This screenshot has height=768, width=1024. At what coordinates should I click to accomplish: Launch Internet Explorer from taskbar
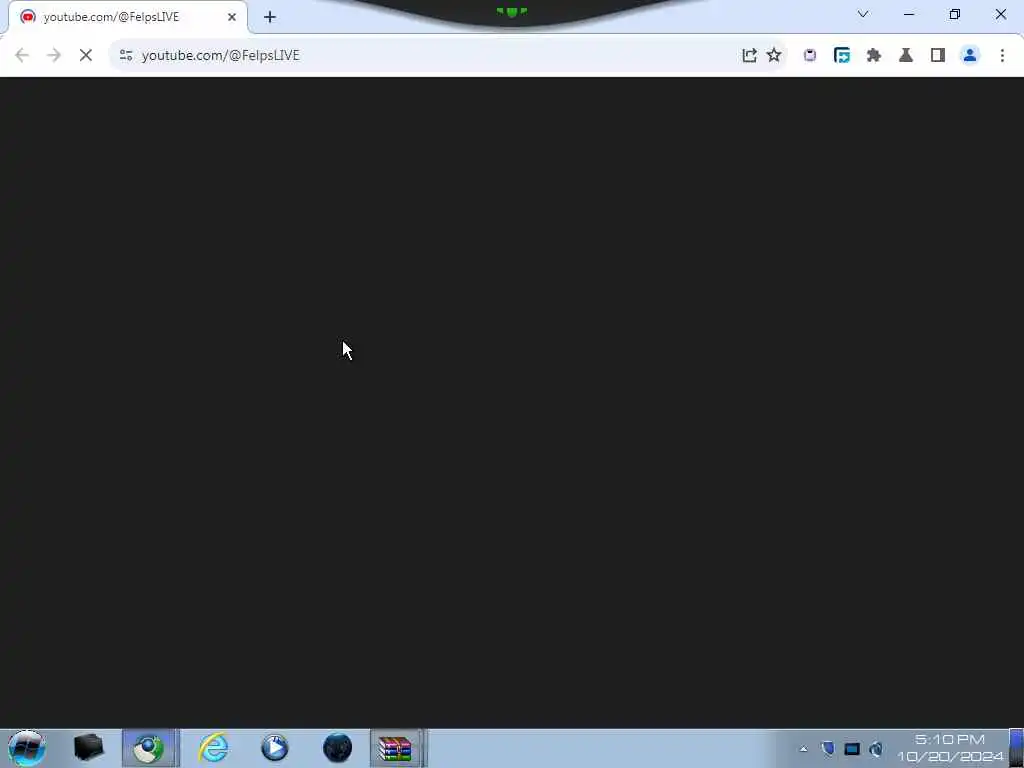pyautogui.click(x=214, y=748)
